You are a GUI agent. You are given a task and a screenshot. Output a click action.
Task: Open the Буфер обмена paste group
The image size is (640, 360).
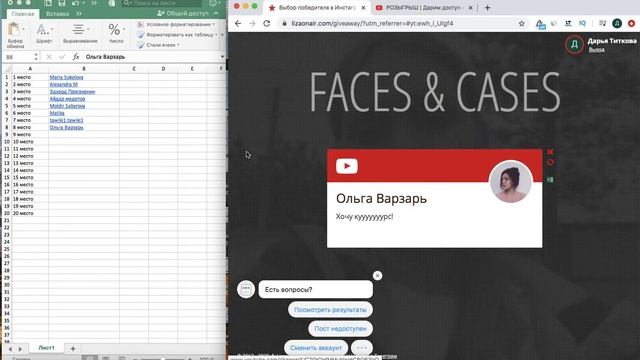click(15, 35)
